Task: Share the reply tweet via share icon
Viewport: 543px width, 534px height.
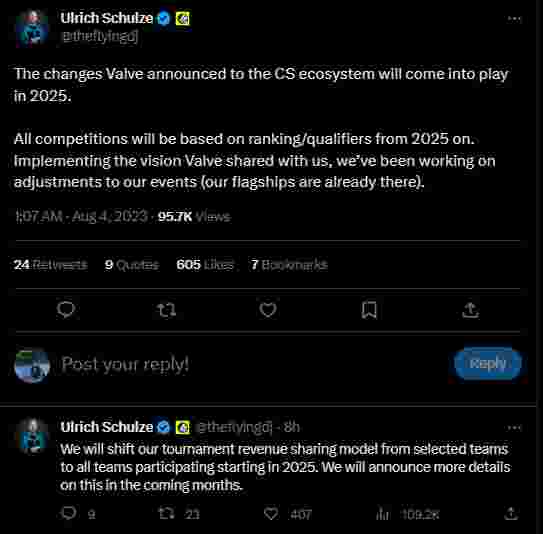Action: 511,514
